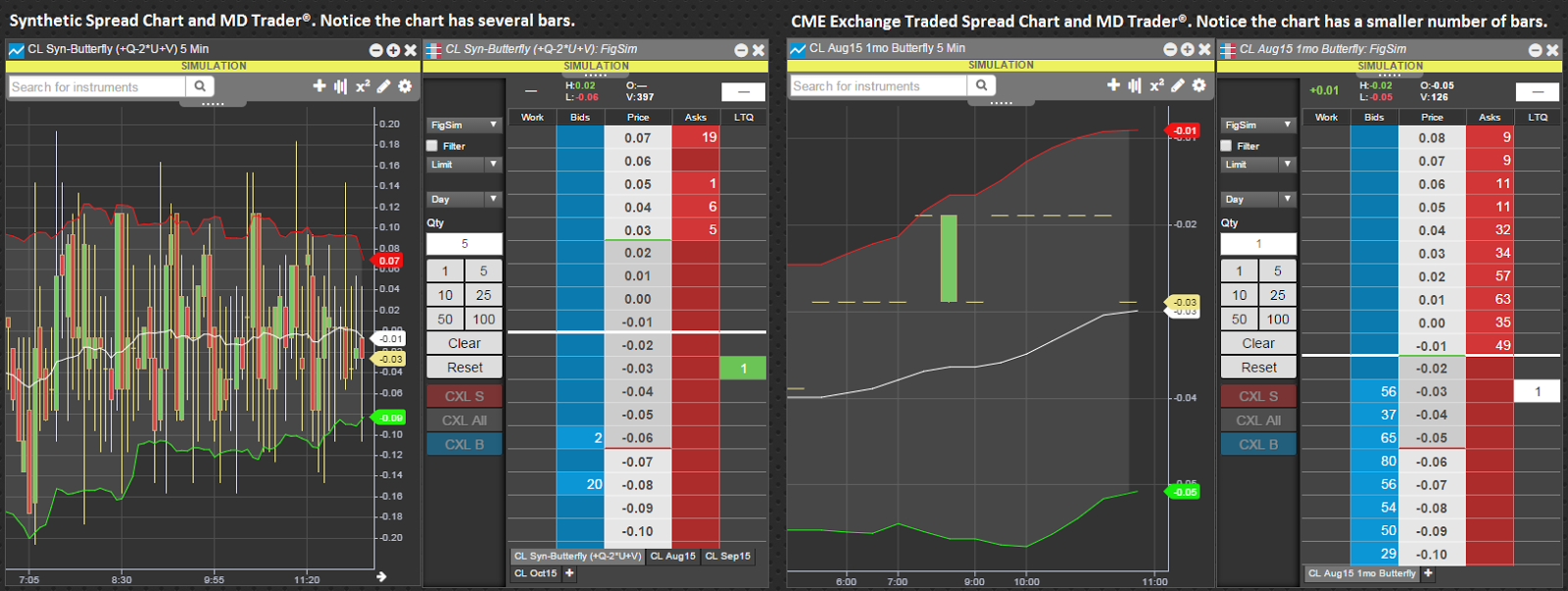1568x591 pixels.
Task: Click the search magnifier in Syn-Butterfly chart
Action: [x=200, y=86]
